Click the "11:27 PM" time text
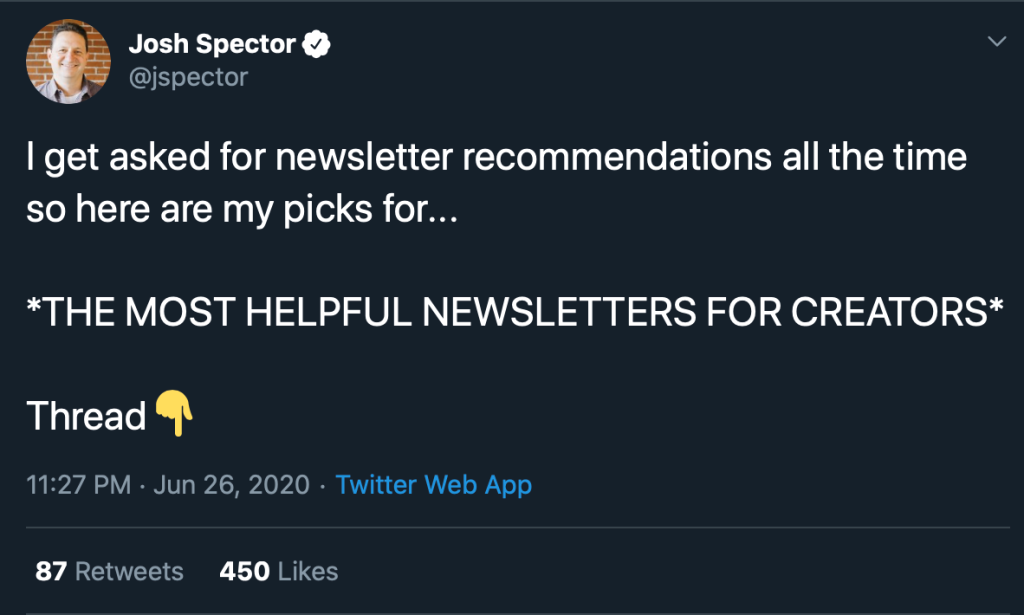 pos(78,485)
